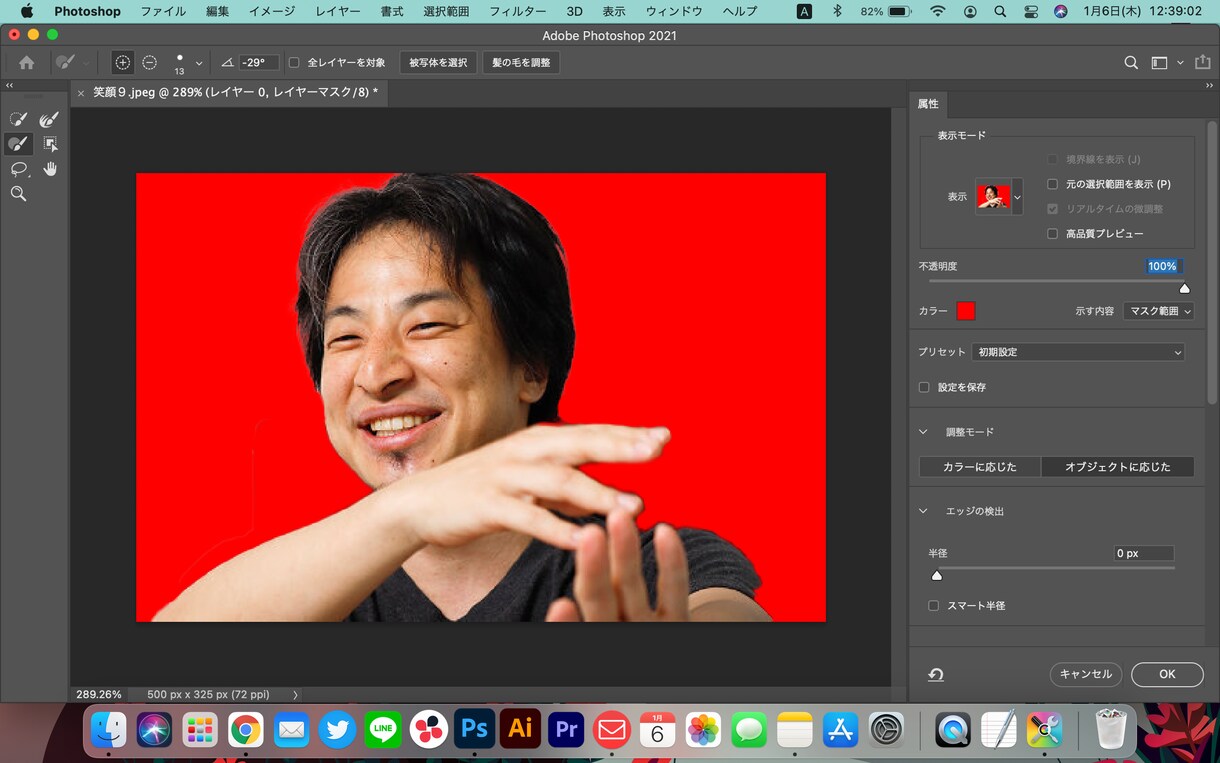Click the share image icon

(1202, 62)
